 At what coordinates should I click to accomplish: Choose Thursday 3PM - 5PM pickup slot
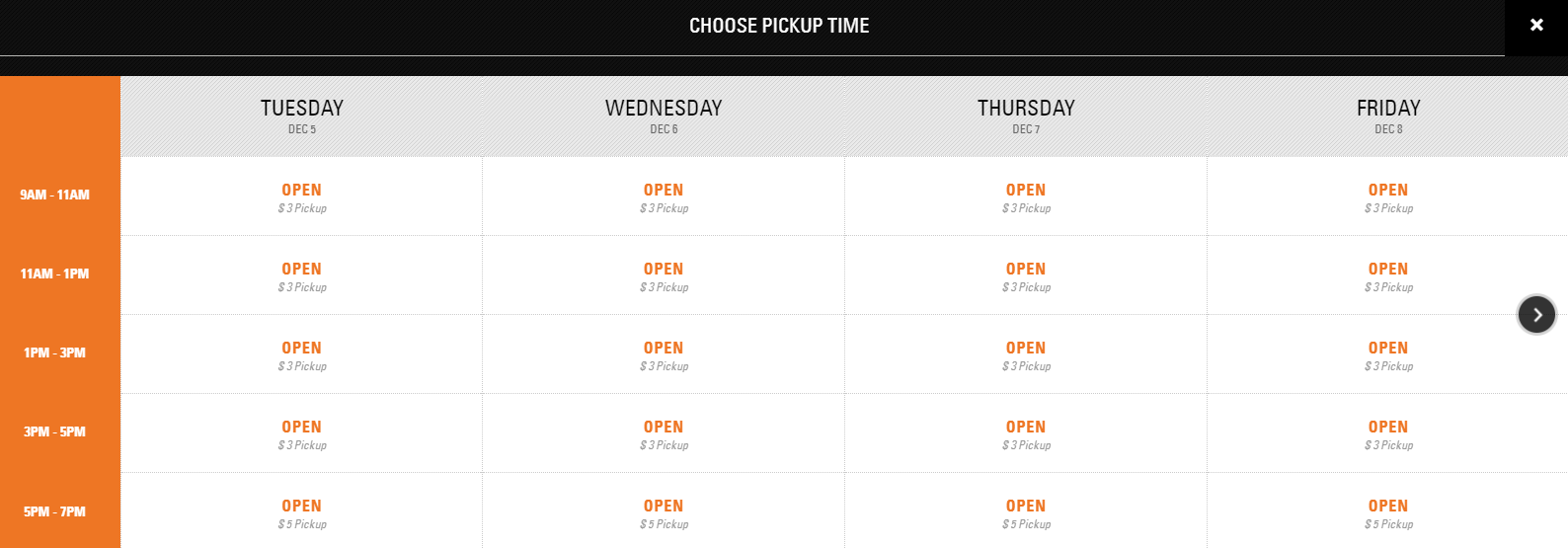(1026, 433)
